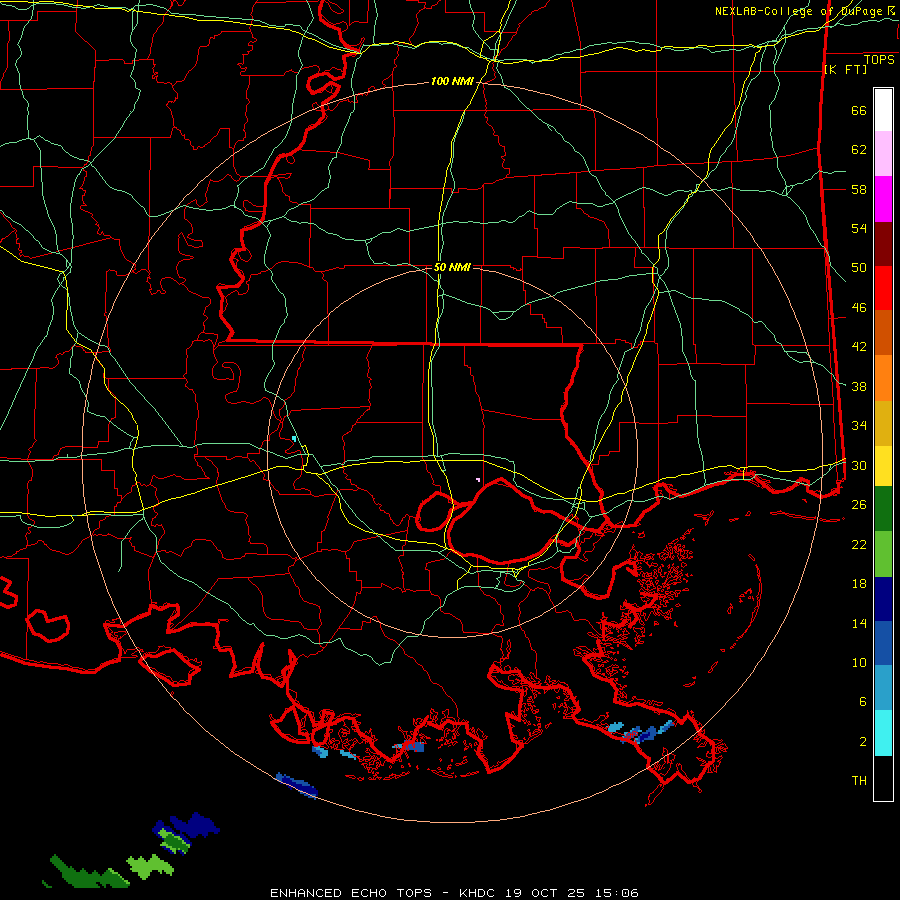Screen dimensions: 900x900
Task: Click the '42' legend value
Action: (x=859, y=347)
